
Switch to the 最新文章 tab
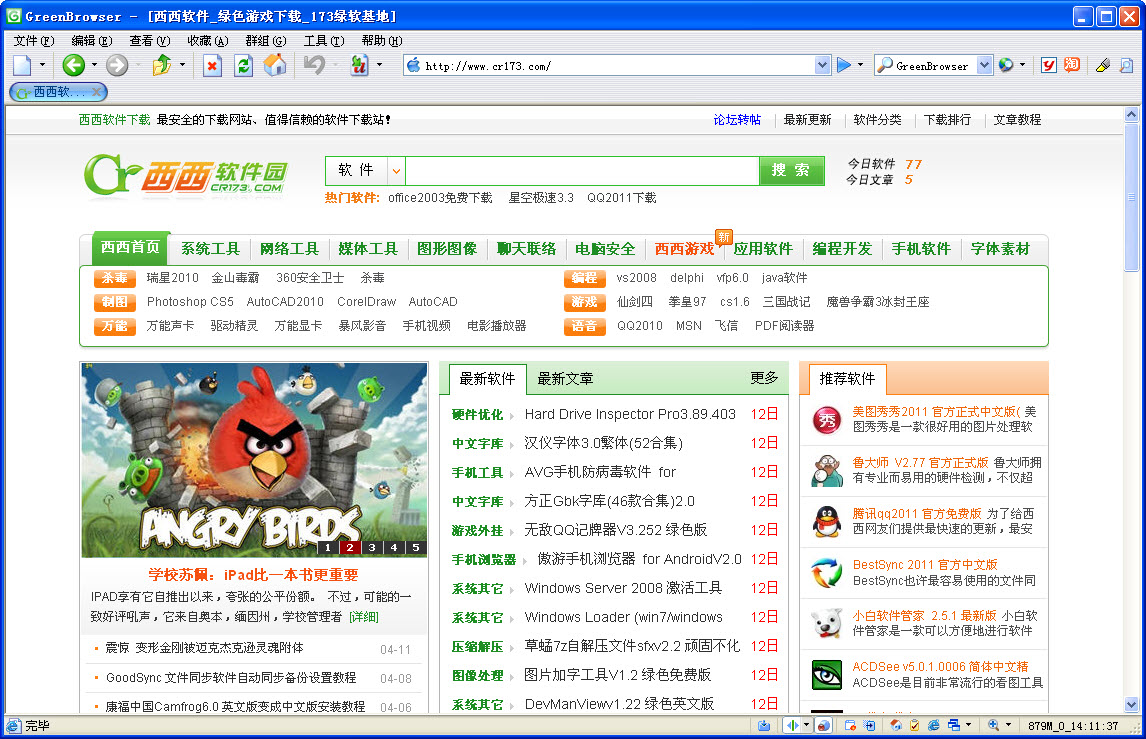click(x=565, y=378)
